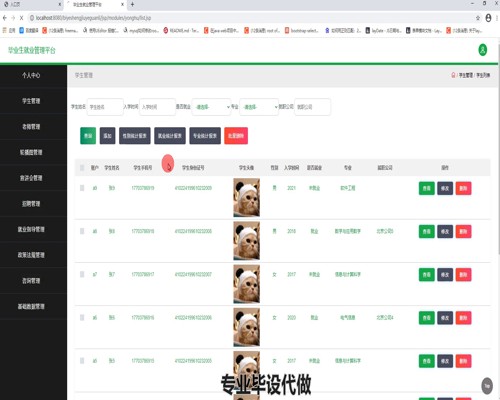Switch to the first browser tab
500x400 pixels.
(32, 4)
